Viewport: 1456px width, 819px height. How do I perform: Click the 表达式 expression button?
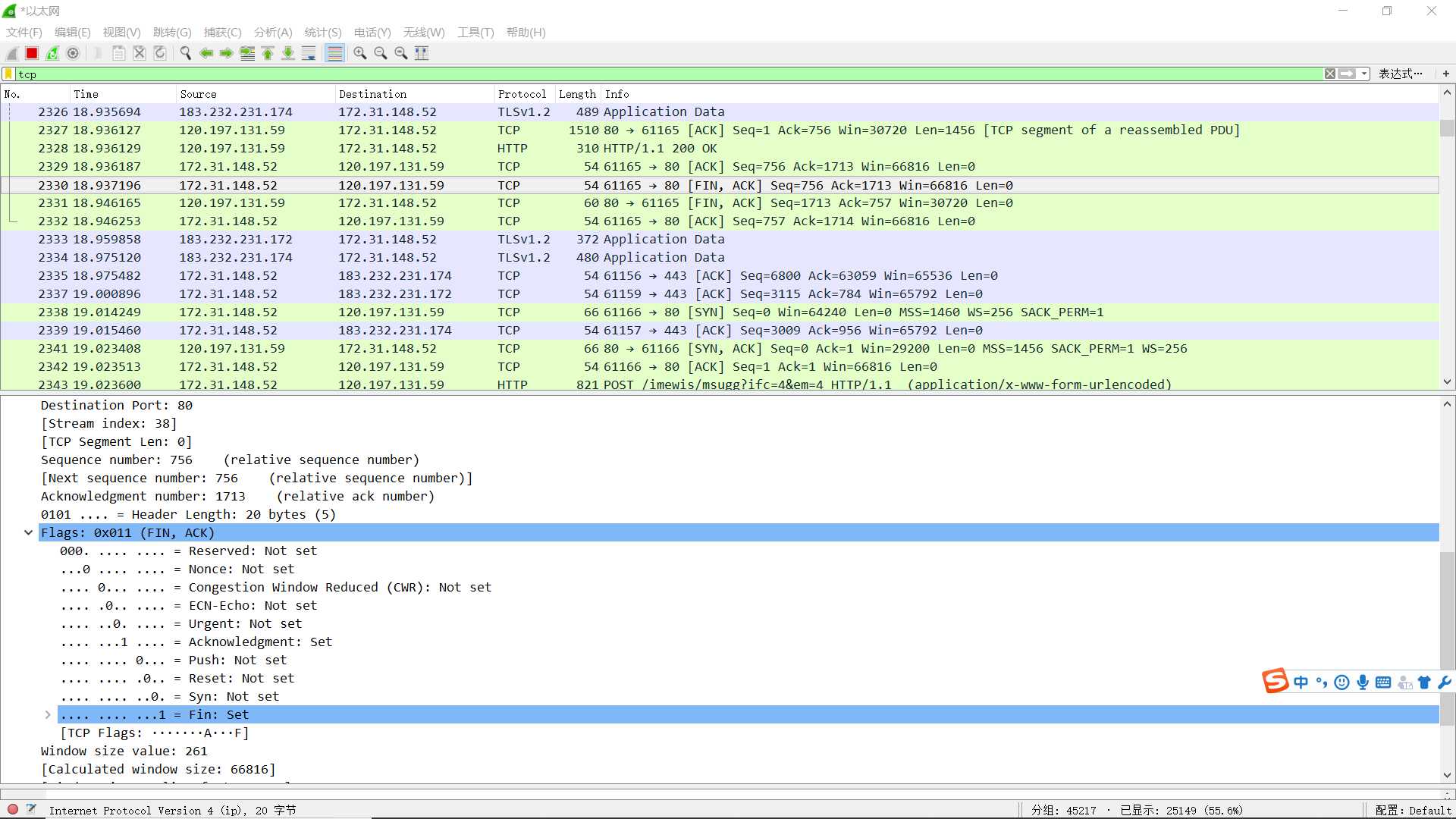tap(1400, 74)
